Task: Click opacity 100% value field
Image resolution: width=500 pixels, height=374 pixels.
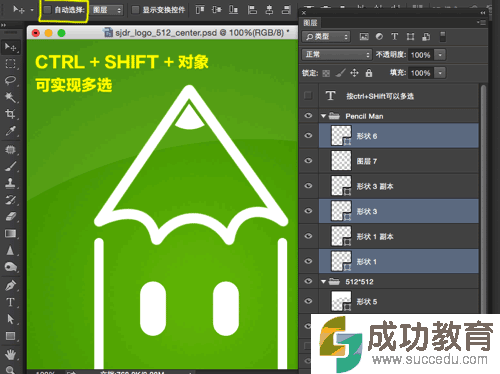Action: click(421, 55)
